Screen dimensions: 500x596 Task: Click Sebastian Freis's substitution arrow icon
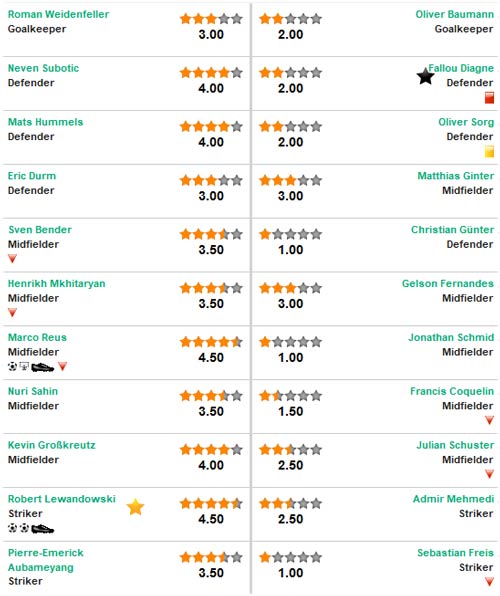(489, 582)
